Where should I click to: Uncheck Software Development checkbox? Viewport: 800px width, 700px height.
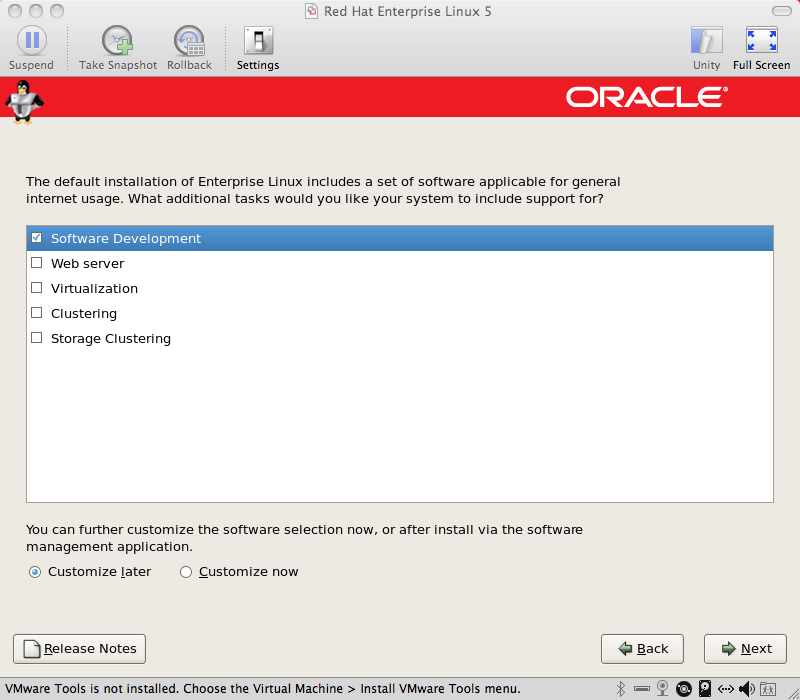click(x=37, y=238)
